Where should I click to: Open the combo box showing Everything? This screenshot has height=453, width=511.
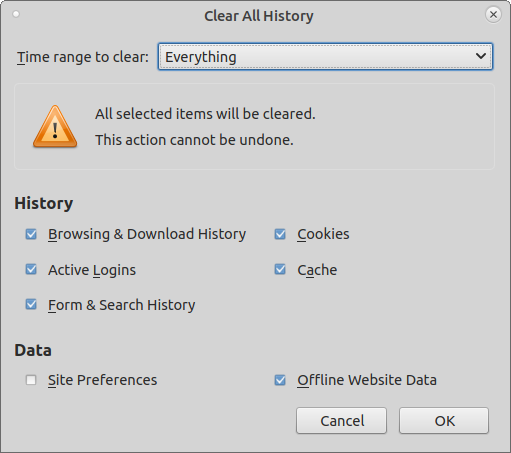(325, 56)
